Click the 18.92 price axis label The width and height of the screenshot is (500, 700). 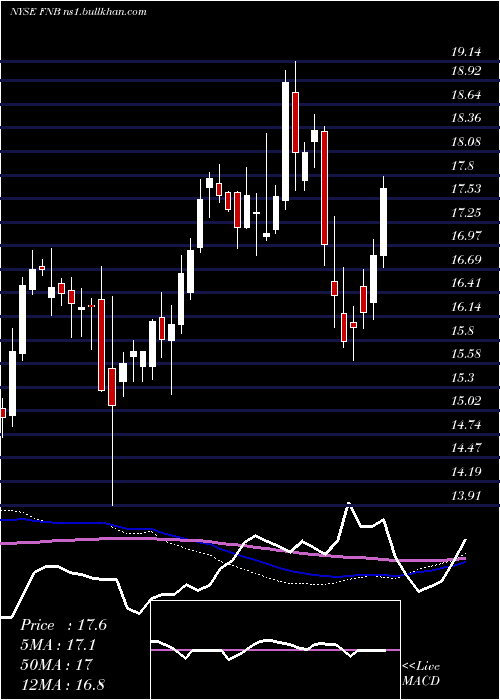(466, 71)
